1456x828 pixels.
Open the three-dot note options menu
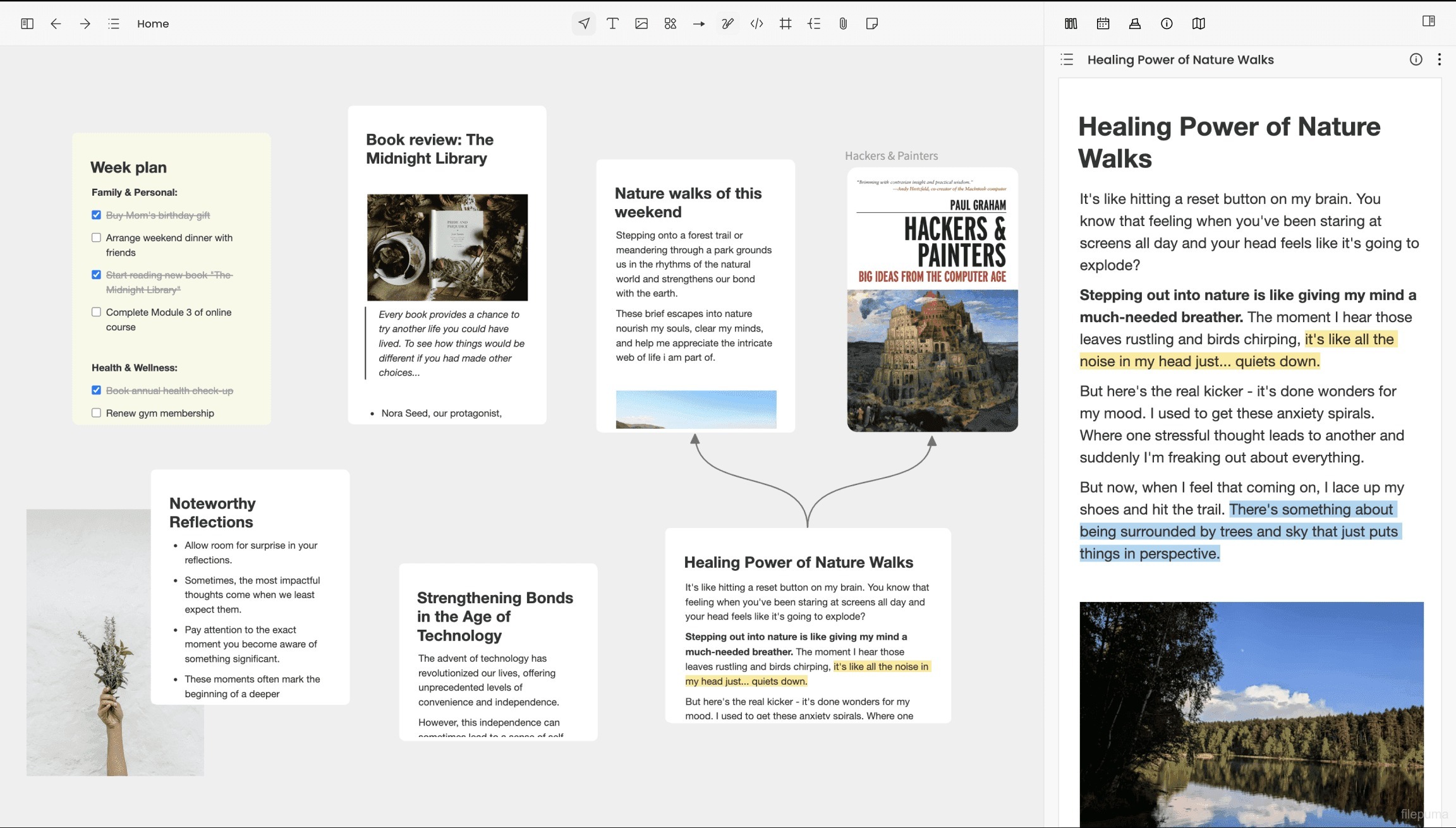pyautogui.click(x=1440, y=59)
